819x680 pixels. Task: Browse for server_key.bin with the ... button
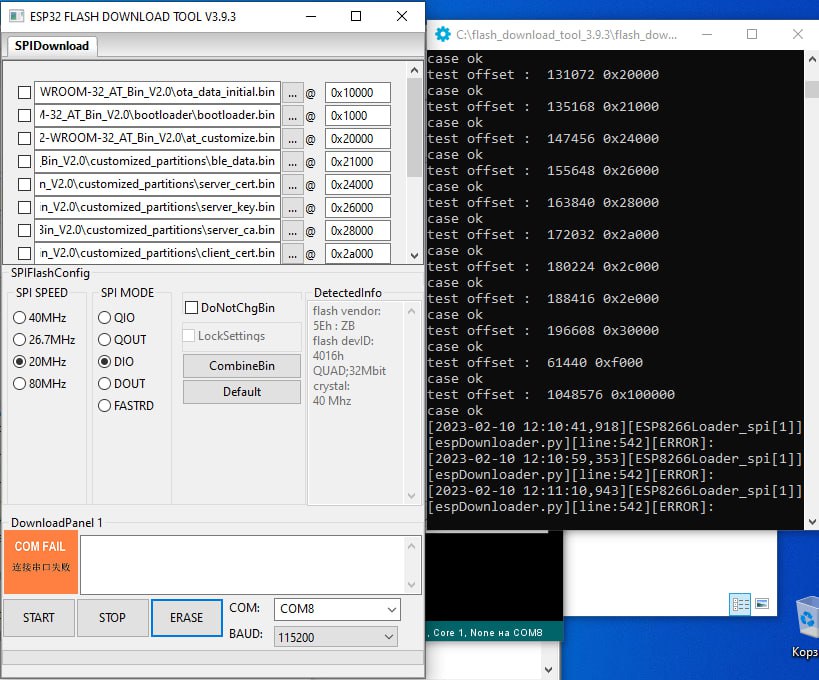click(292, 208)
